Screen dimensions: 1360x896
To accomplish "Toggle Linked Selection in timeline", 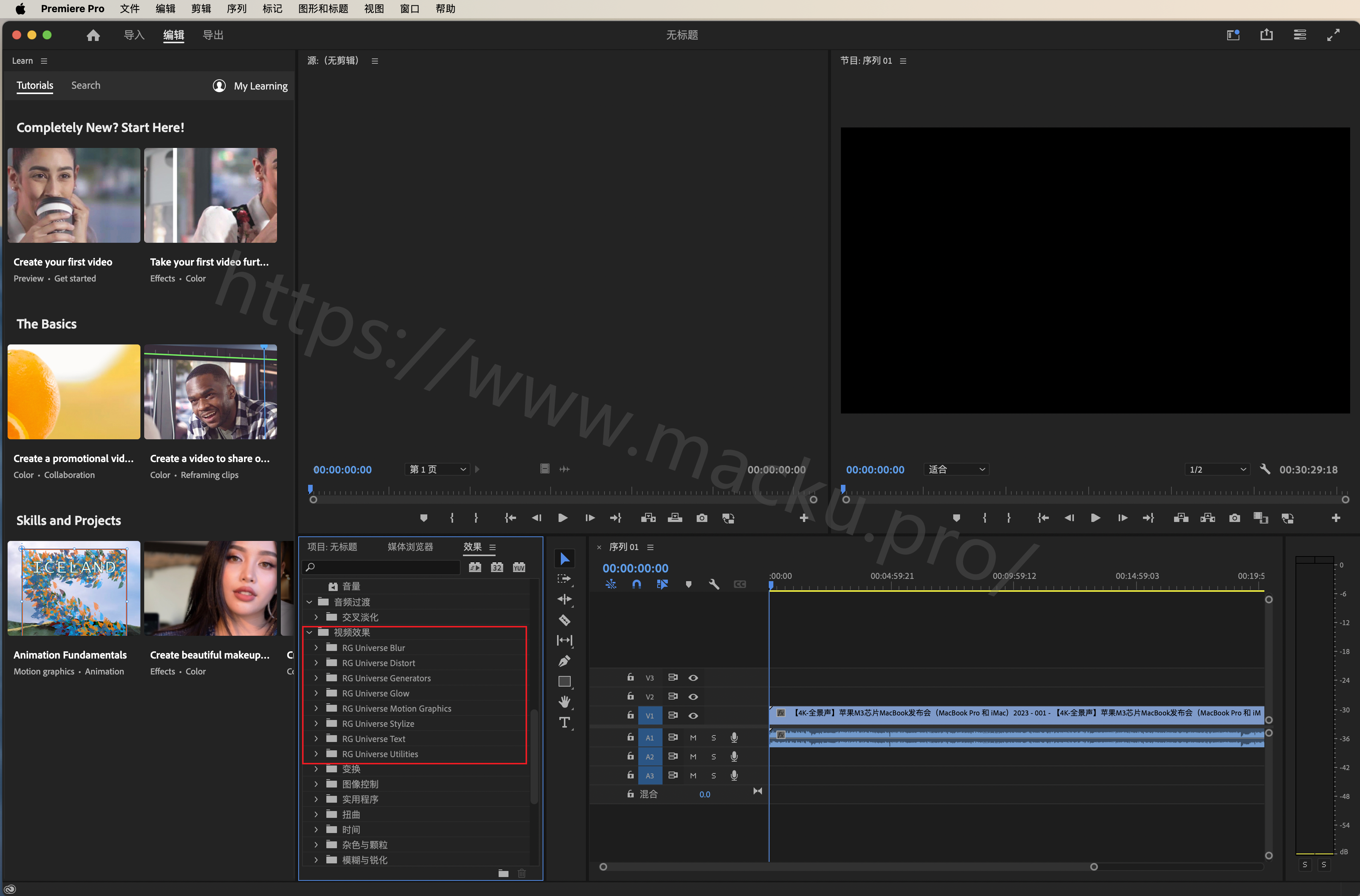I will pyautogui.click(x=663, y=584).
